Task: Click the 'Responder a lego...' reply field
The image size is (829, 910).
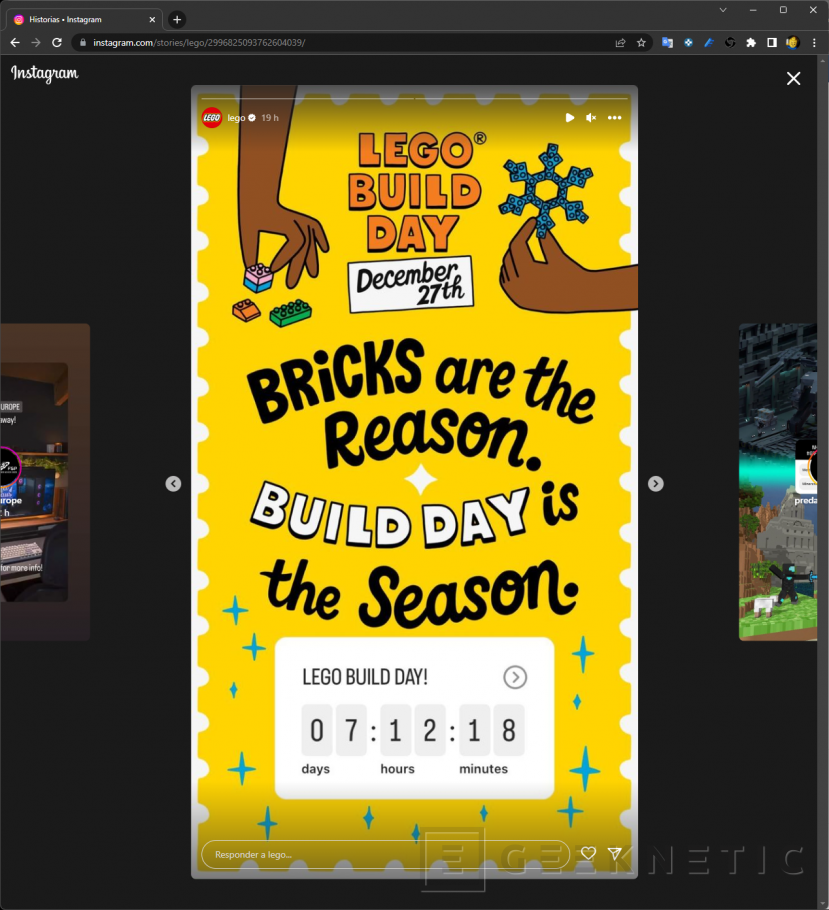Action: pos(385,855)
